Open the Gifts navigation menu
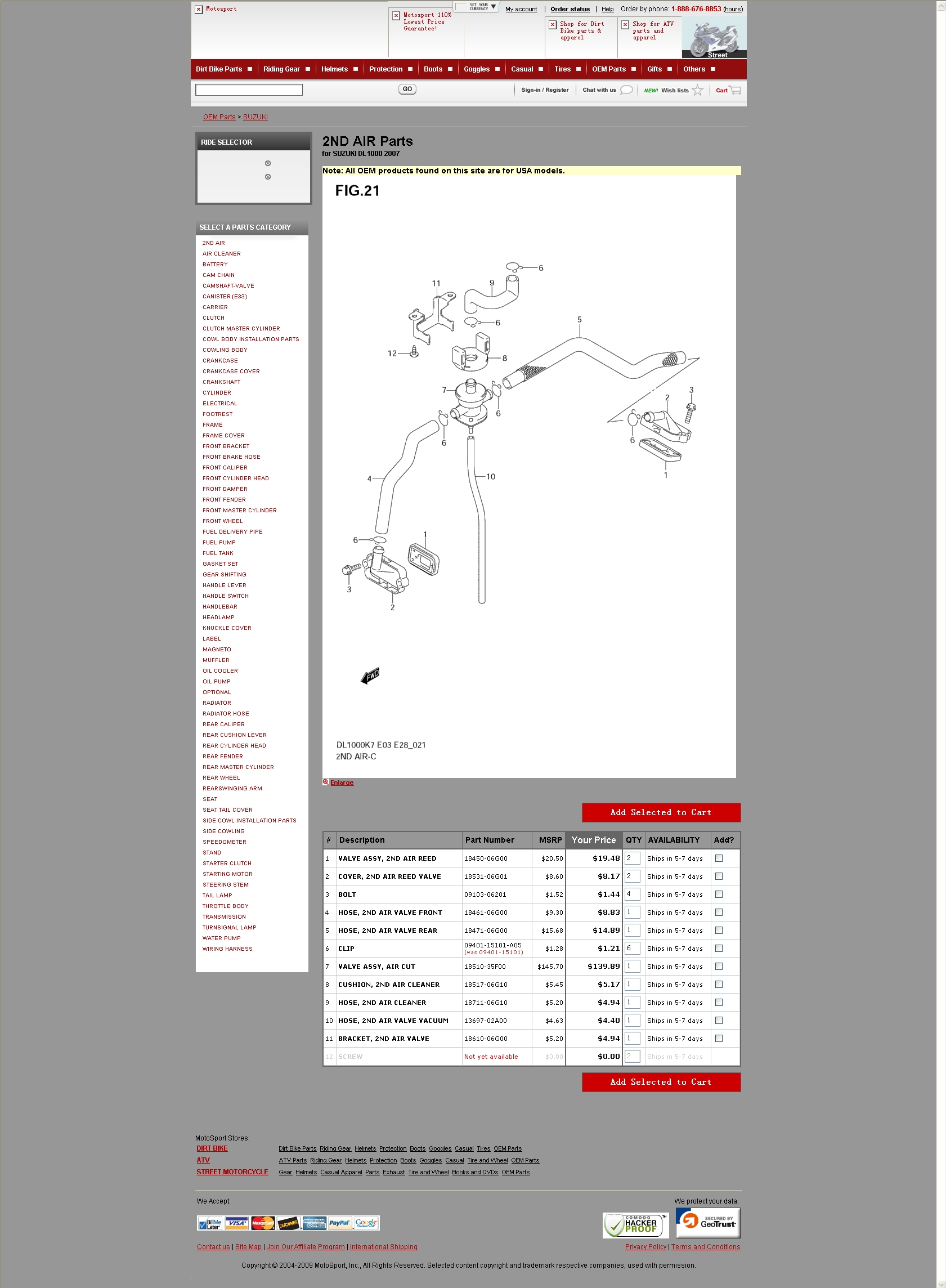Screen dimensions: 946x1288 pos(660,69)
